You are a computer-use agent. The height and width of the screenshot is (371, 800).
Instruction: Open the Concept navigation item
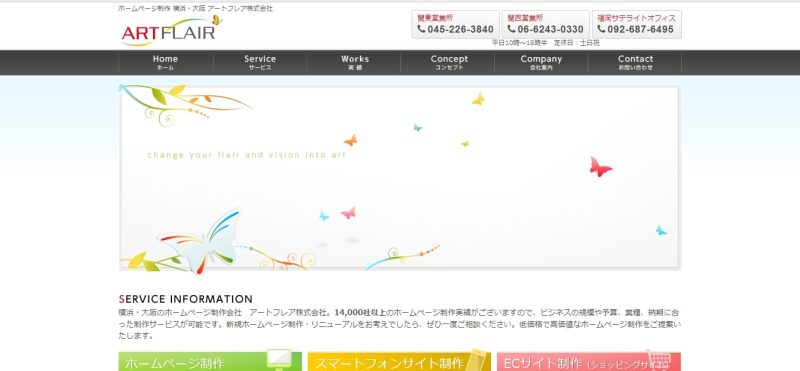pyautogui.click(x=448, y=62)
